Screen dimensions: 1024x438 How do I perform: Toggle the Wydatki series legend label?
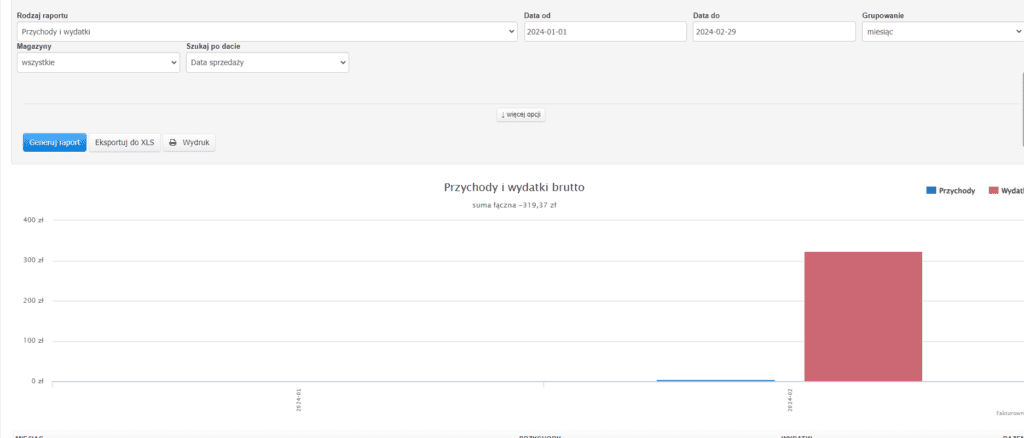coord(1012,190)
